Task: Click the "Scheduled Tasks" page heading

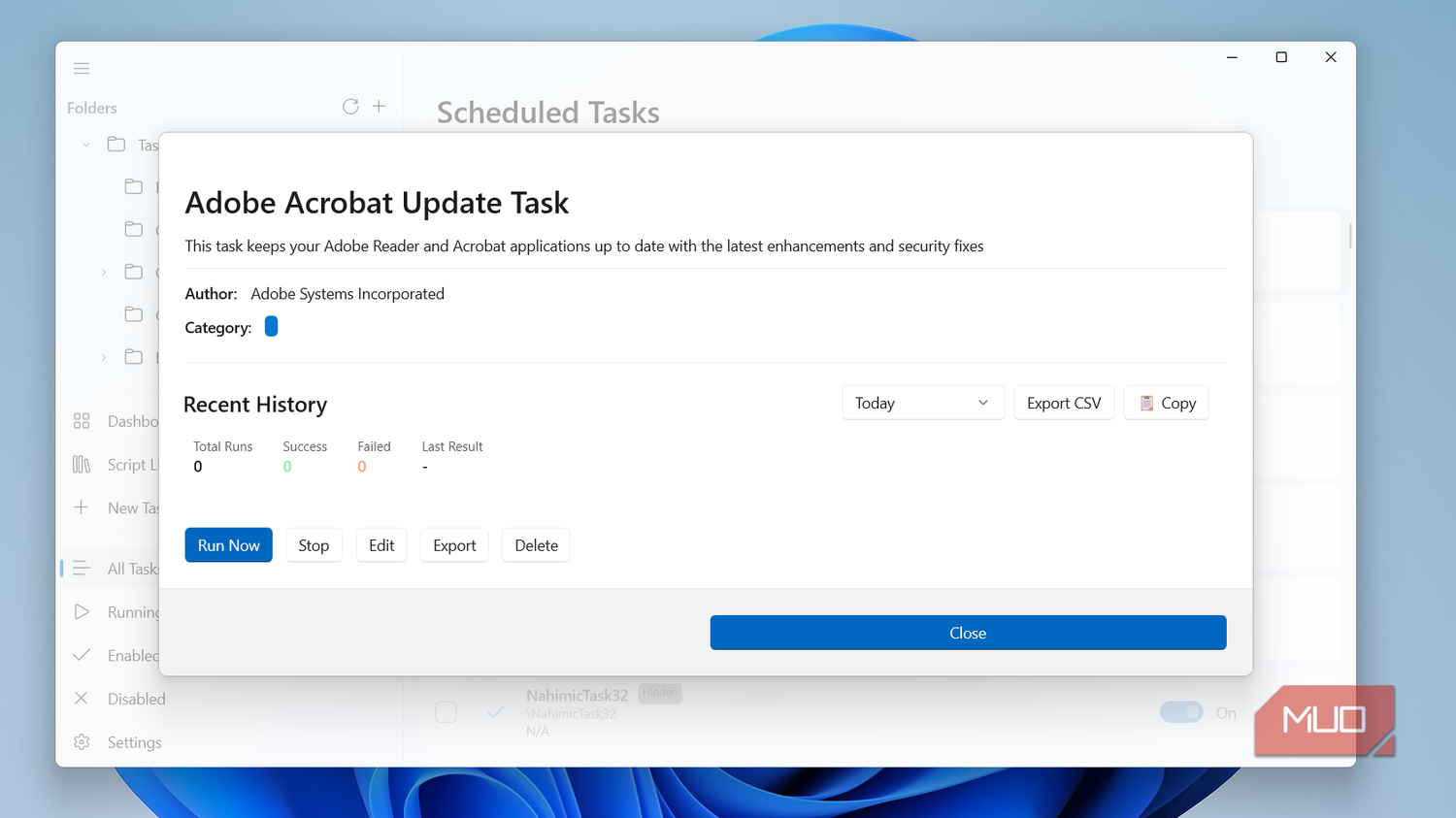Action: point(548,113)
